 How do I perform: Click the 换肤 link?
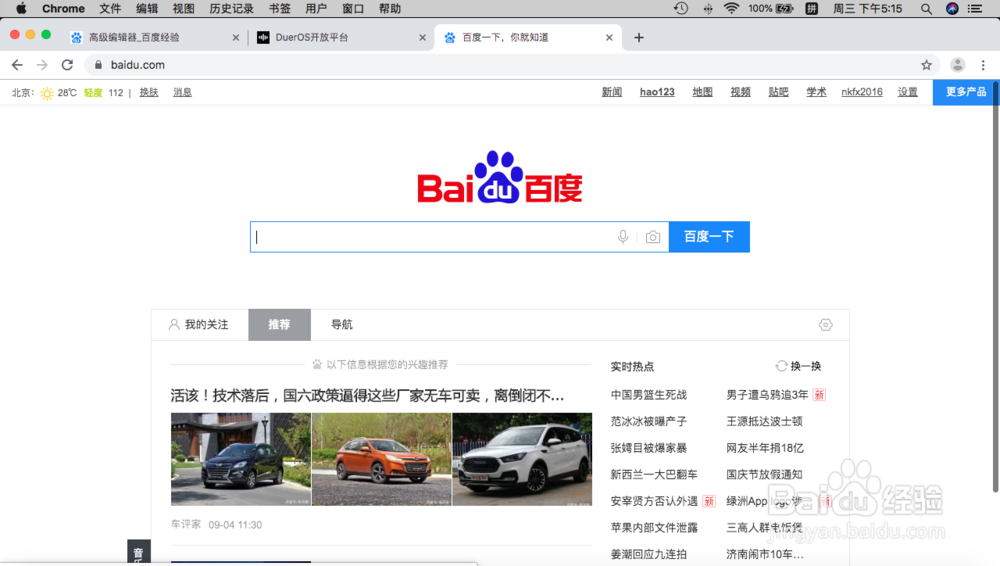pos(149,93)
